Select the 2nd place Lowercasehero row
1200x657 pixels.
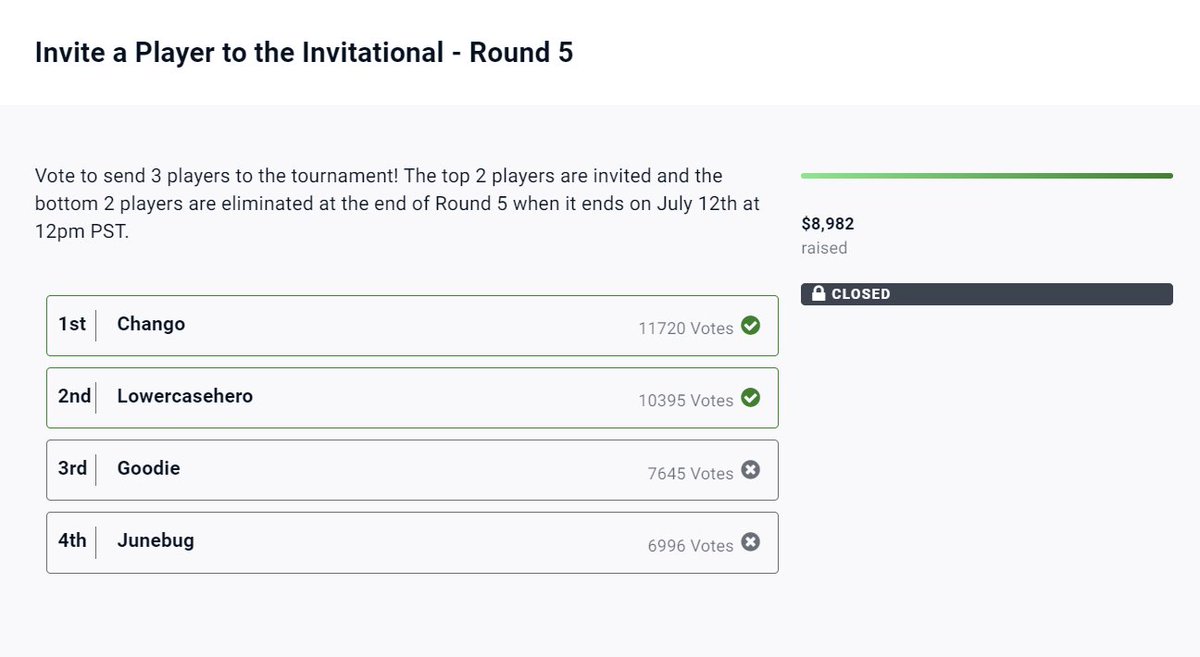(x=412, y=398)
